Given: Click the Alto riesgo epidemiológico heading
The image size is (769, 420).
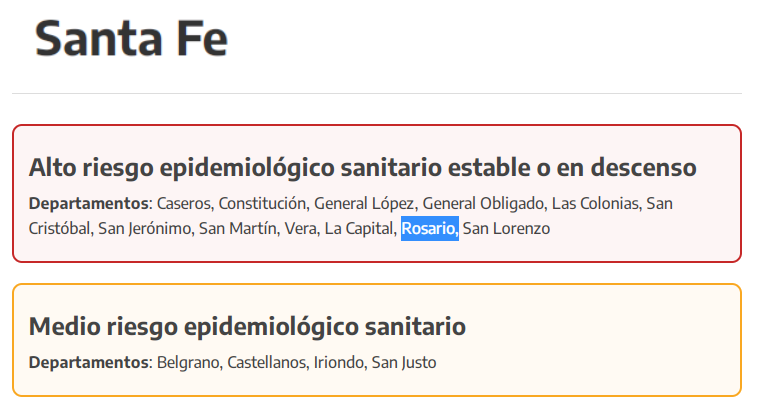Looking at the screenshot, I should (362, 167).
